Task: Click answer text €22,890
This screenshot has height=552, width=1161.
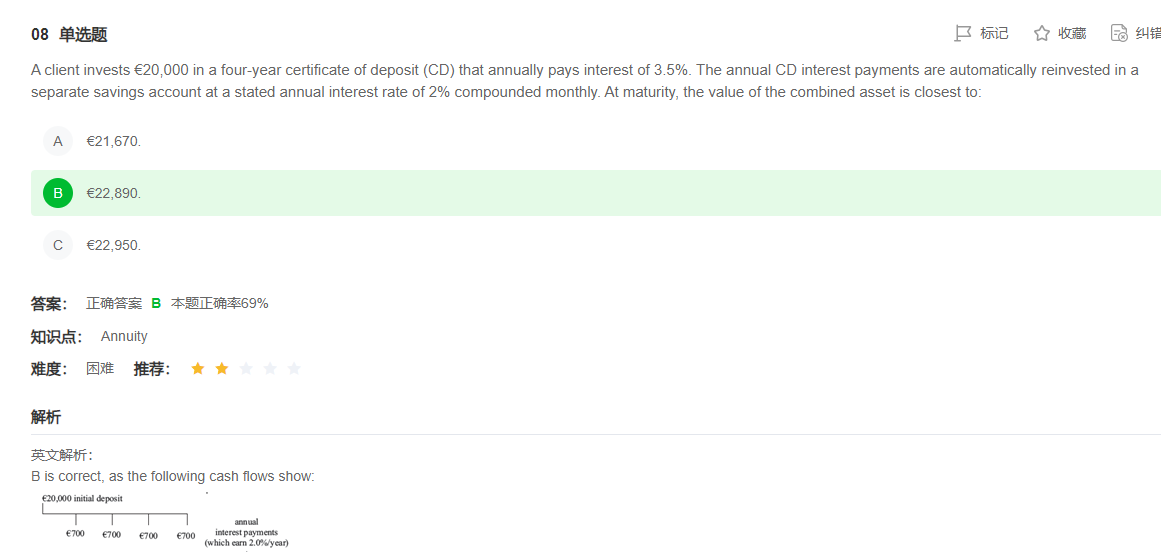Action: click(x=113, y=193)
